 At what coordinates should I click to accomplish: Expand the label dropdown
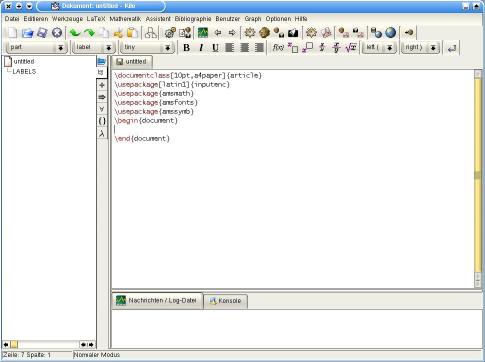click(94, 48)
